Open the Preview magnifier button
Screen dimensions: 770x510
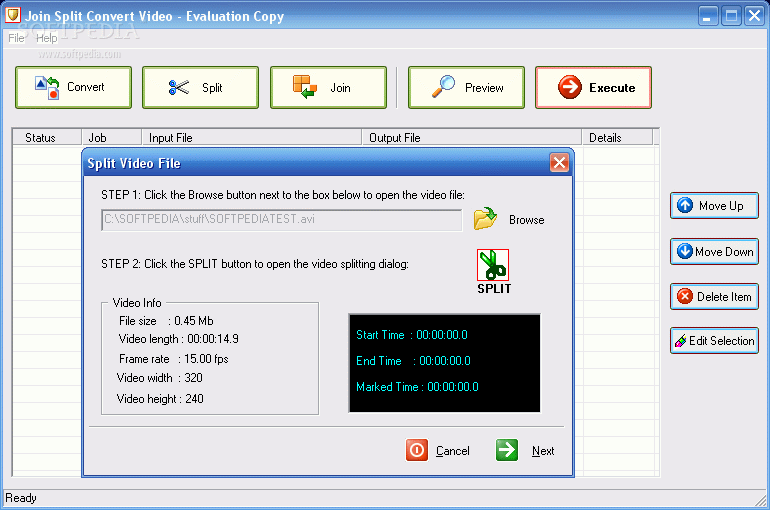pos(466,87)
